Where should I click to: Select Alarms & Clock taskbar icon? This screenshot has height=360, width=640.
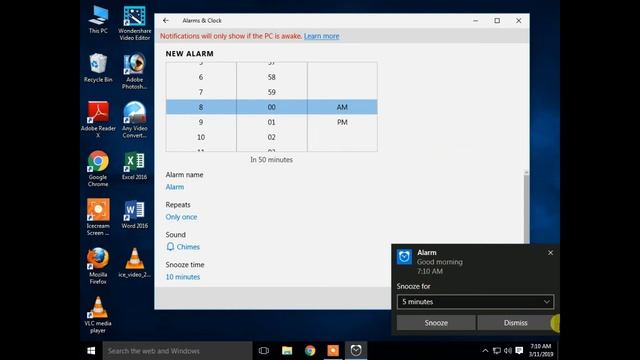(356, 351)
